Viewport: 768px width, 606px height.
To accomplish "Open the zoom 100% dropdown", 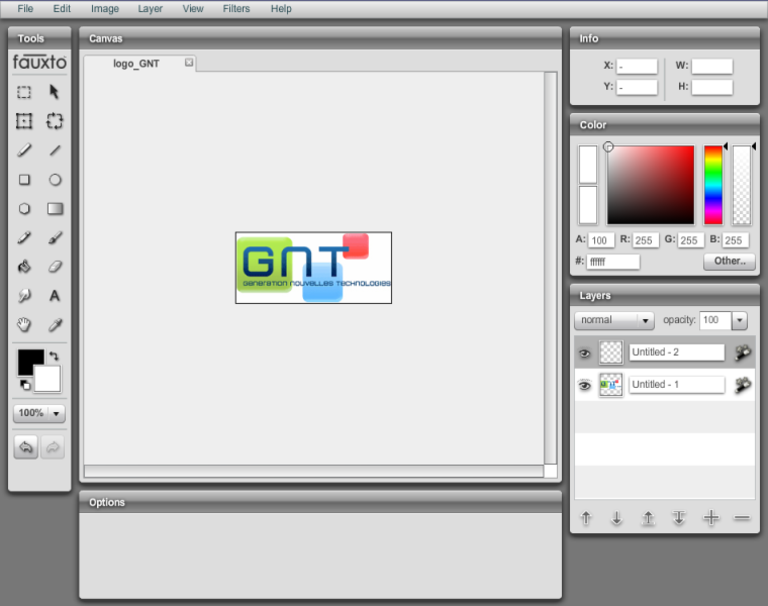I will pos(39,413).
